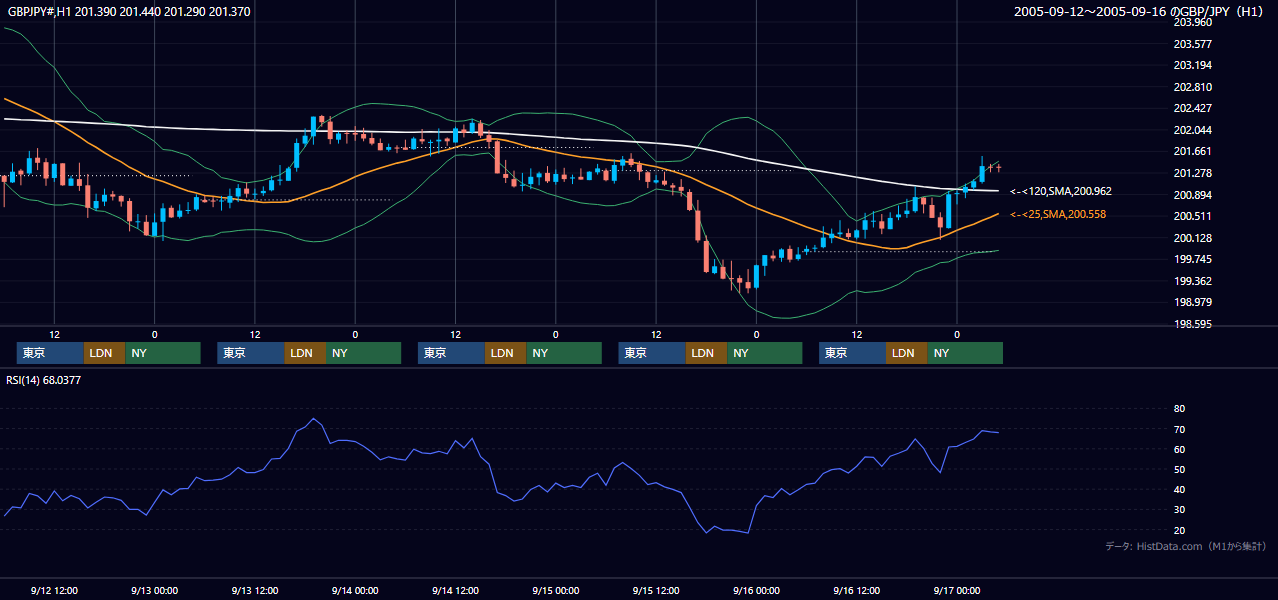Click price axis label 202.427
The width and height of the screenshot is (1278, 600).
coord(1192,108)
